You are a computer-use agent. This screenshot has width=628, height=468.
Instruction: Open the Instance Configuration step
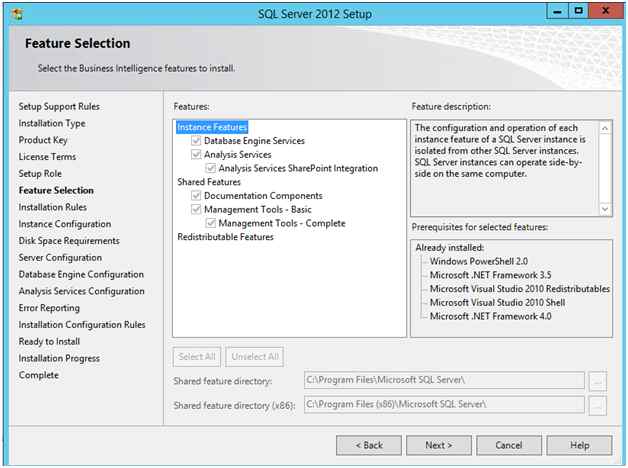(x=65, y=224)
